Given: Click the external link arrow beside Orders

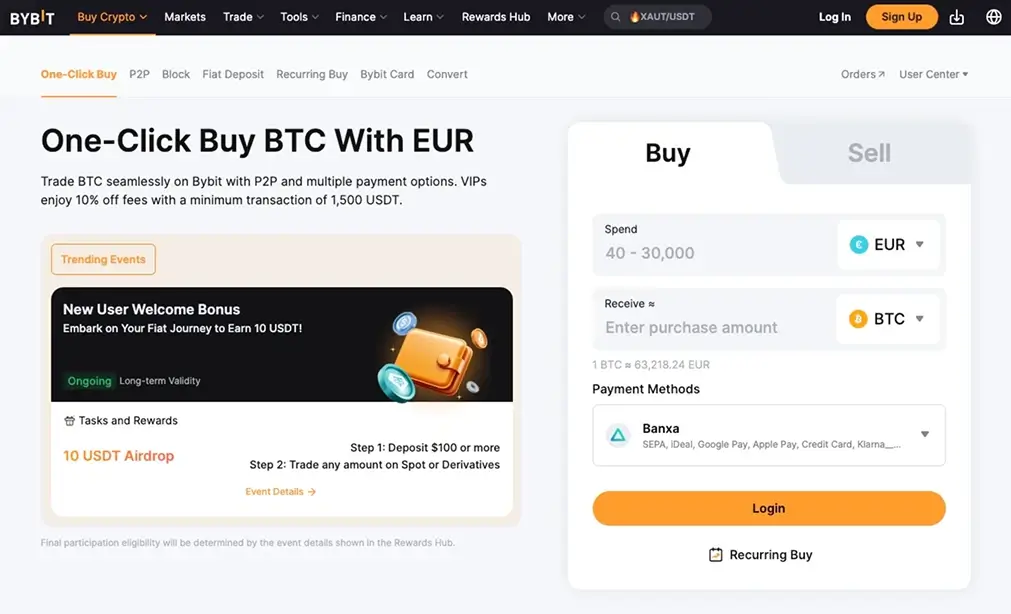Looking at the screenshot, I should [x=880, y=73].
